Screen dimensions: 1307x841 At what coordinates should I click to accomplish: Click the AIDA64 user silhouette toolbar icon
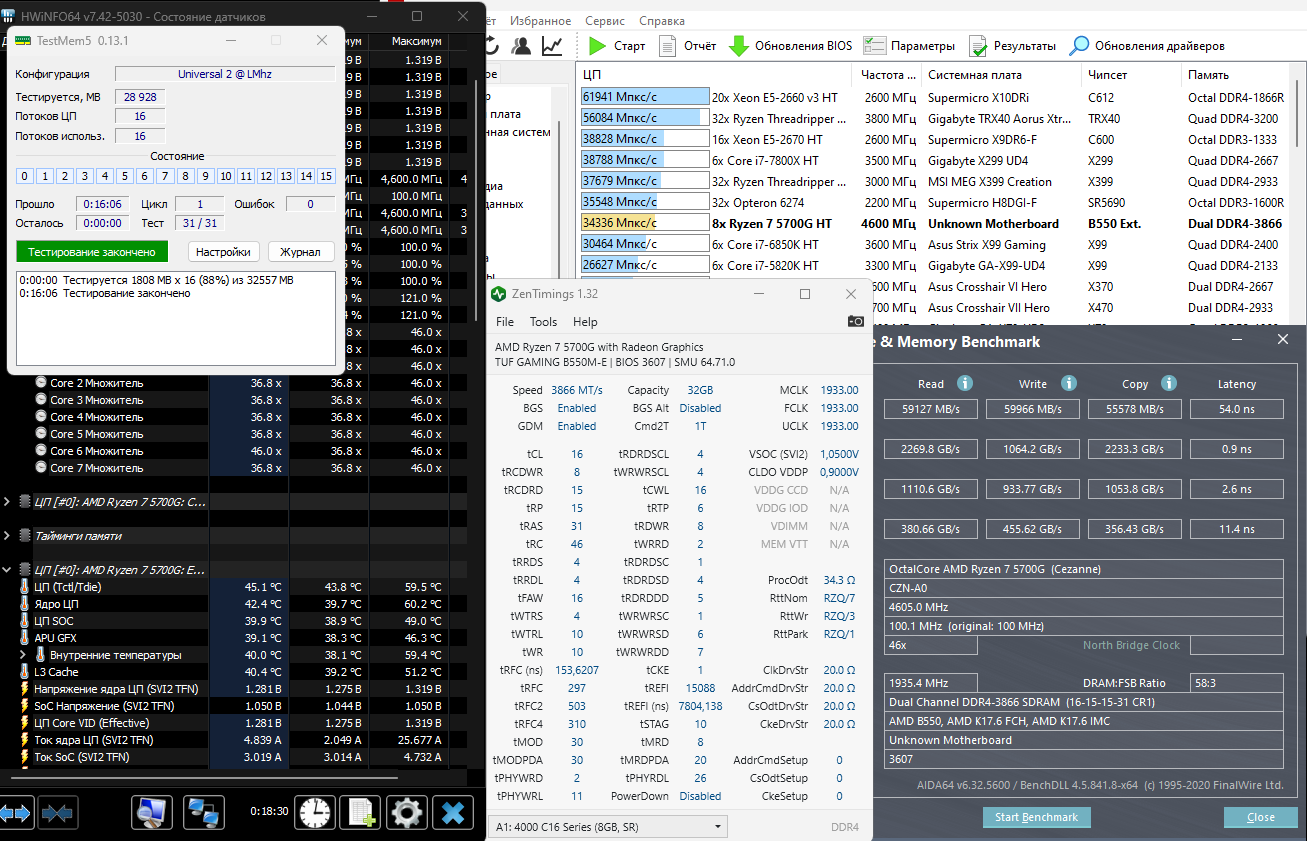click(521, 46)
